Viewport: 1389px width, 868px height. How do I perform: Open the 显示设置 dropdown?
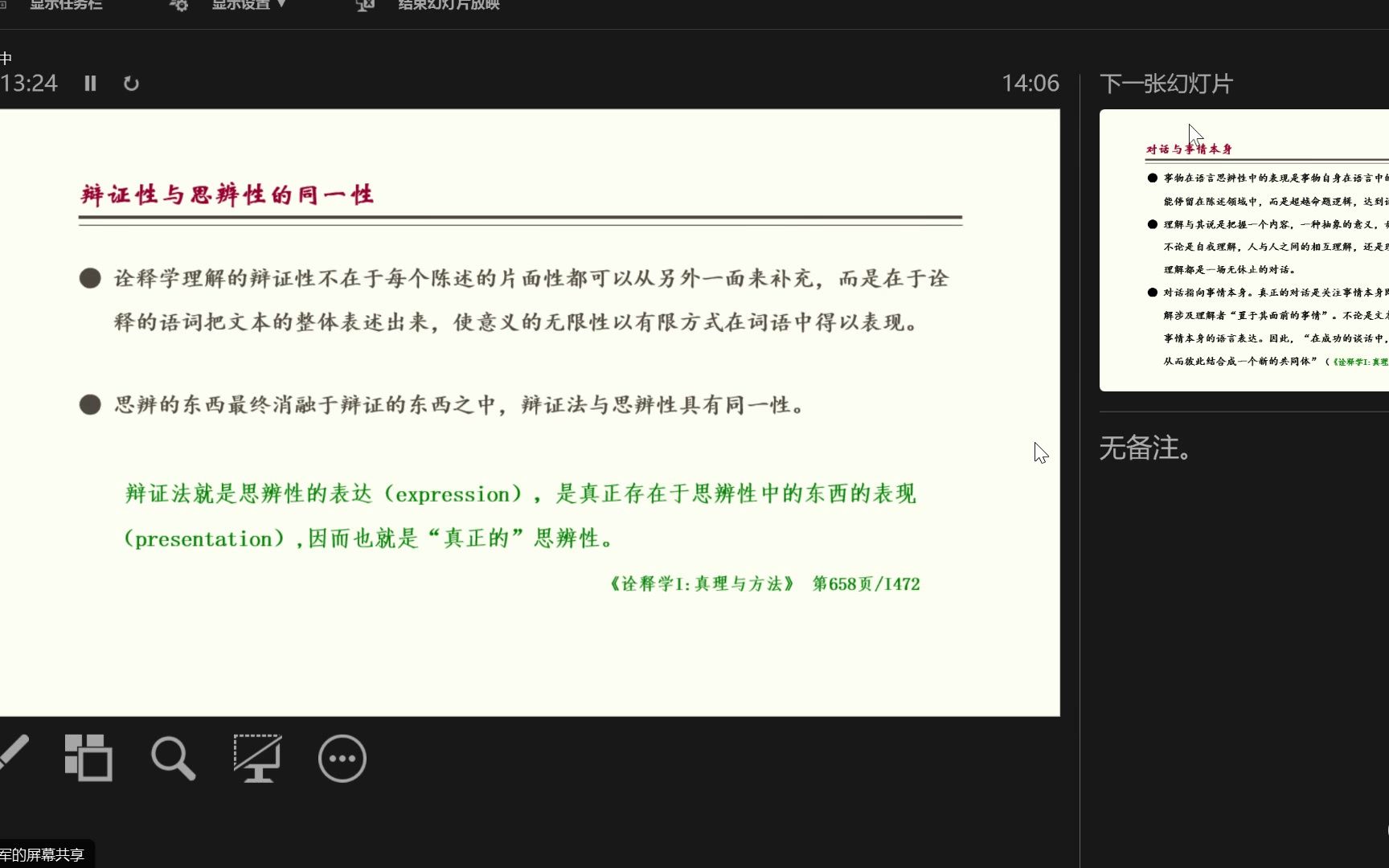pos(248,5)
